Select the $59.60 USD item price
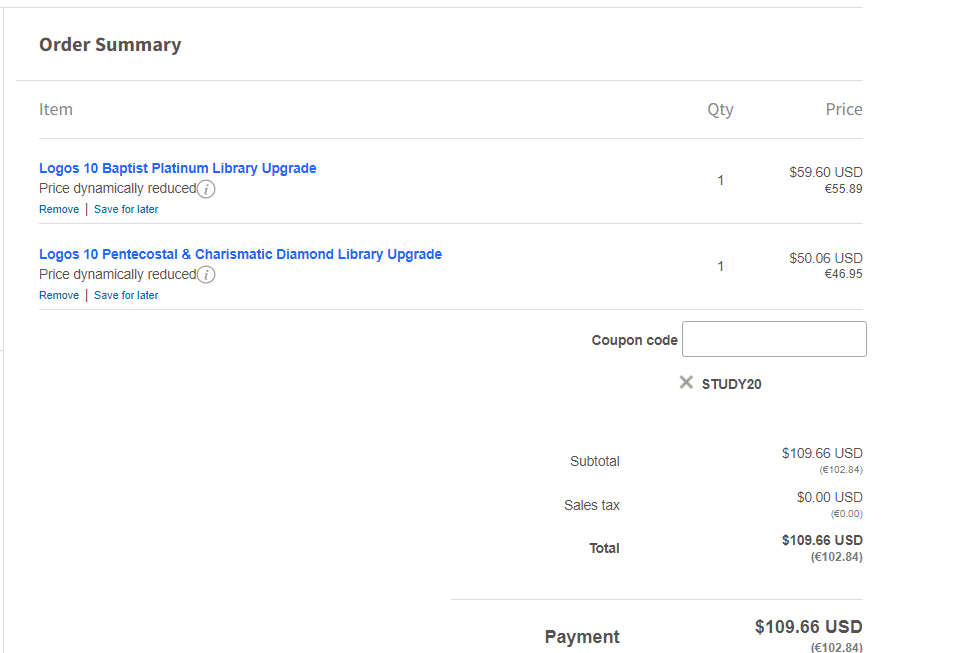This screenshot has height=653, width=963. coord(825,173)
